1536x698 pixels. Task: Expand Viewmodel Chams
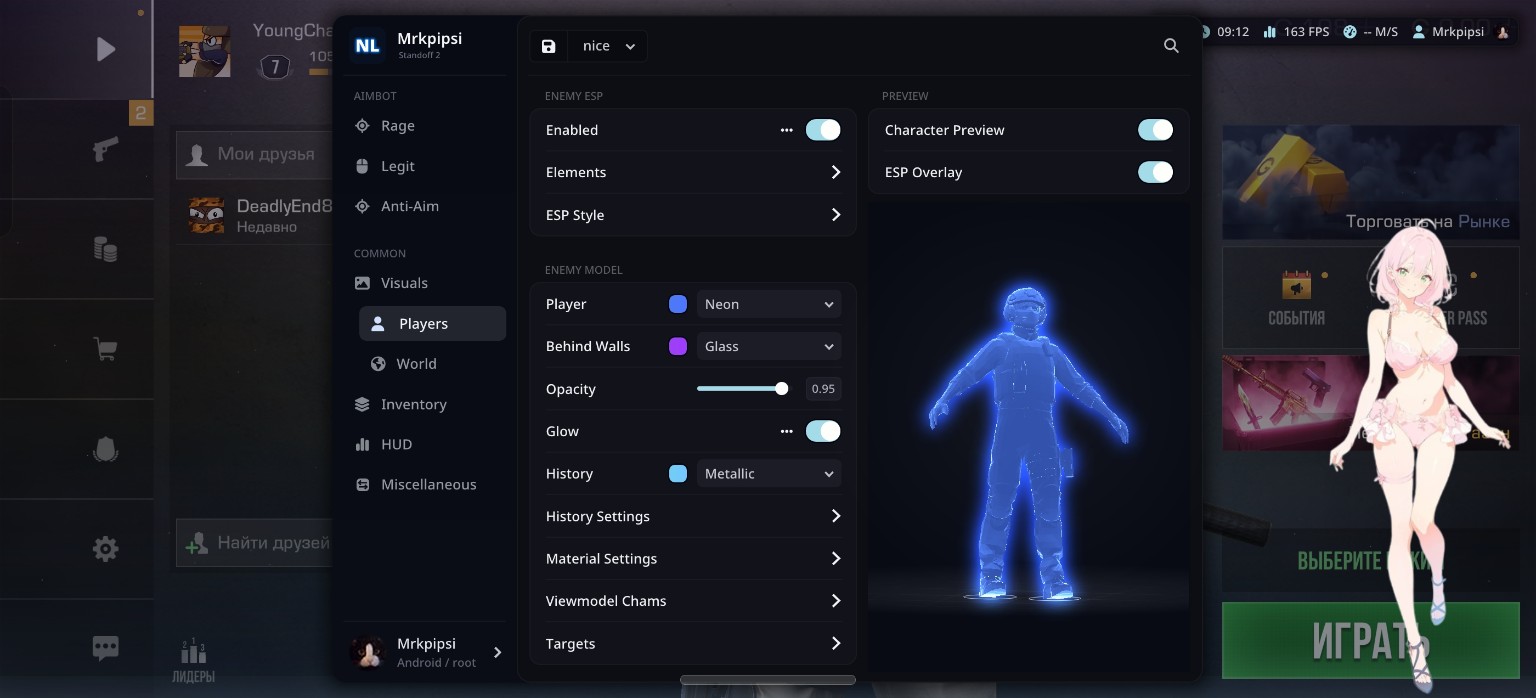[693, 601]
